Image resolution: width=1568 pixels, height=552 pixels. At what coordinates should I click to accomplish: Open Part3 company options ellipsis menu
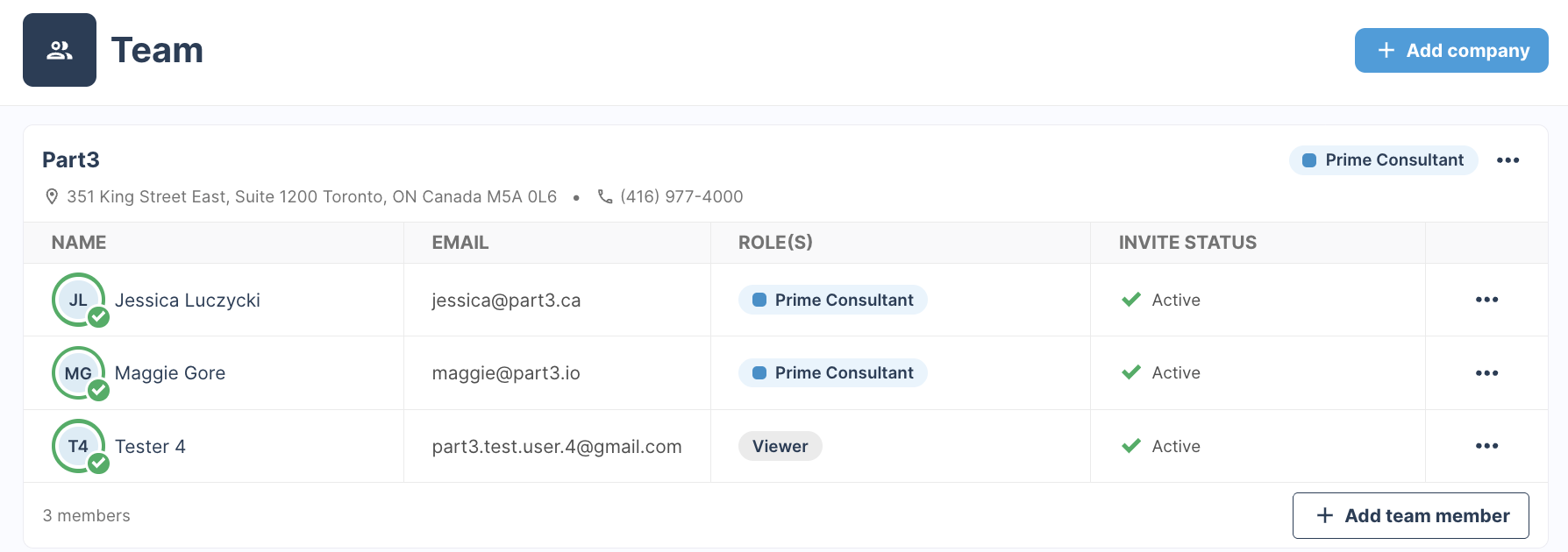click(1507, 160)
